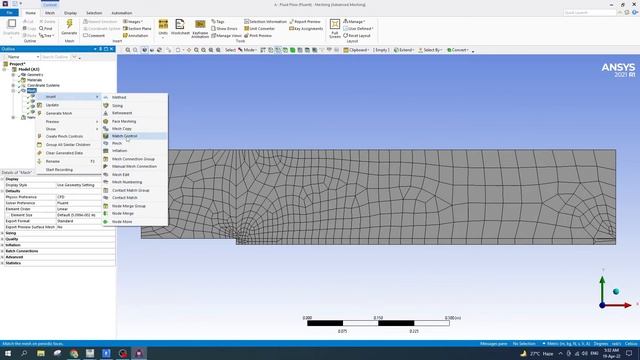The height and width of the screenshot is (360, 640).
Task: Switch to the Automation ribbon tab
Action: pos(122,13)
